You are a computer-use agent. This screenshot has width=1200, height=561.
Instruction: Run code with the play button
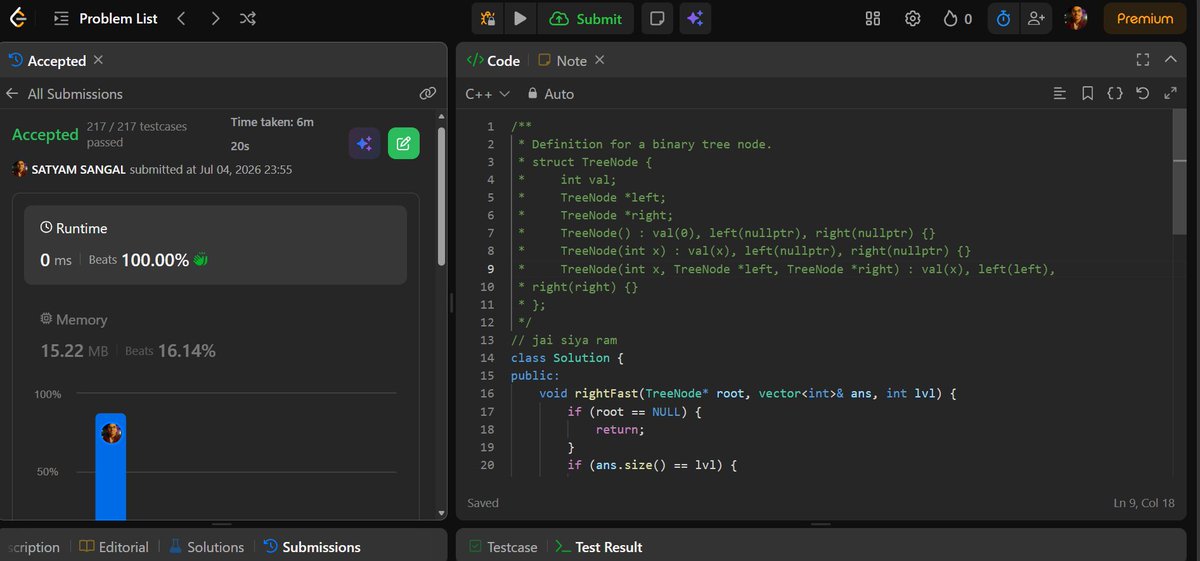(x=520, y=18)
